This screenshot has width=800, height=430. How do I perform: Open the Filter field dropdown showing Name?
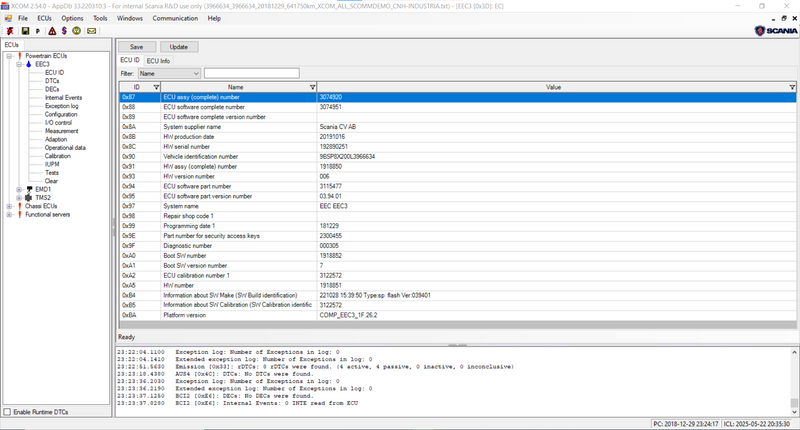pyautogui.click(x=169, y=73)
